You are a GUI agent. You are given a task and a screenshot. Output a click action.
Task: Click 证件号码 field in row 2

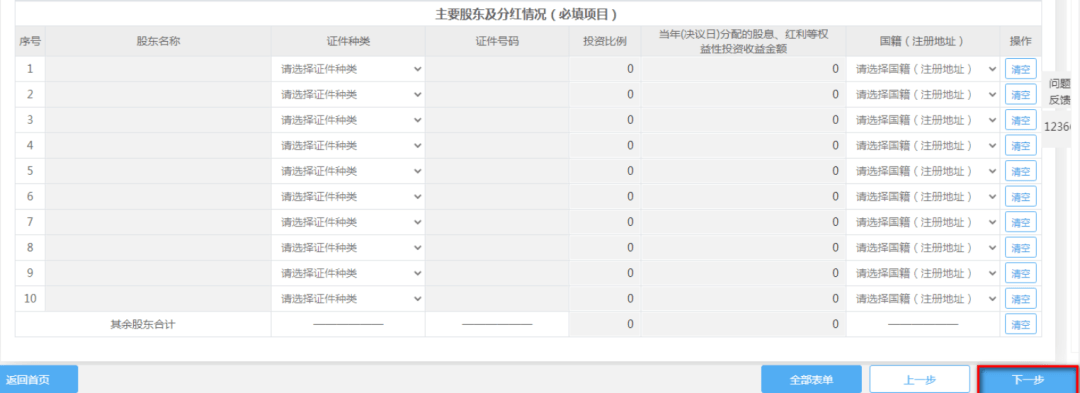[x=497, y=94]
